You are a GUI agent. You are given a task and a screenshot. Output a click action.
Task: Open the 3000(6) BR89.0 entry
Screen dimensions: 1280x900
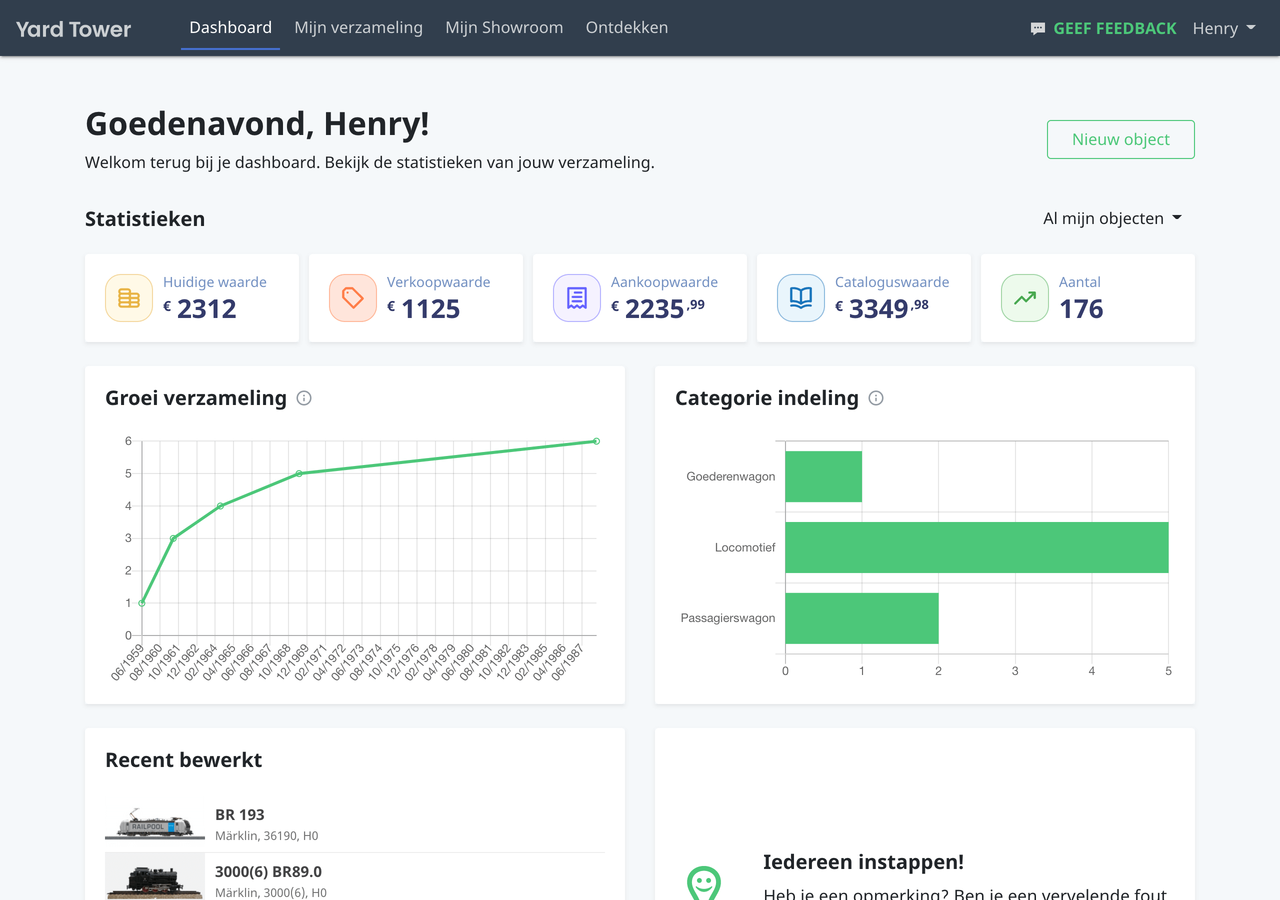(269, 871)
